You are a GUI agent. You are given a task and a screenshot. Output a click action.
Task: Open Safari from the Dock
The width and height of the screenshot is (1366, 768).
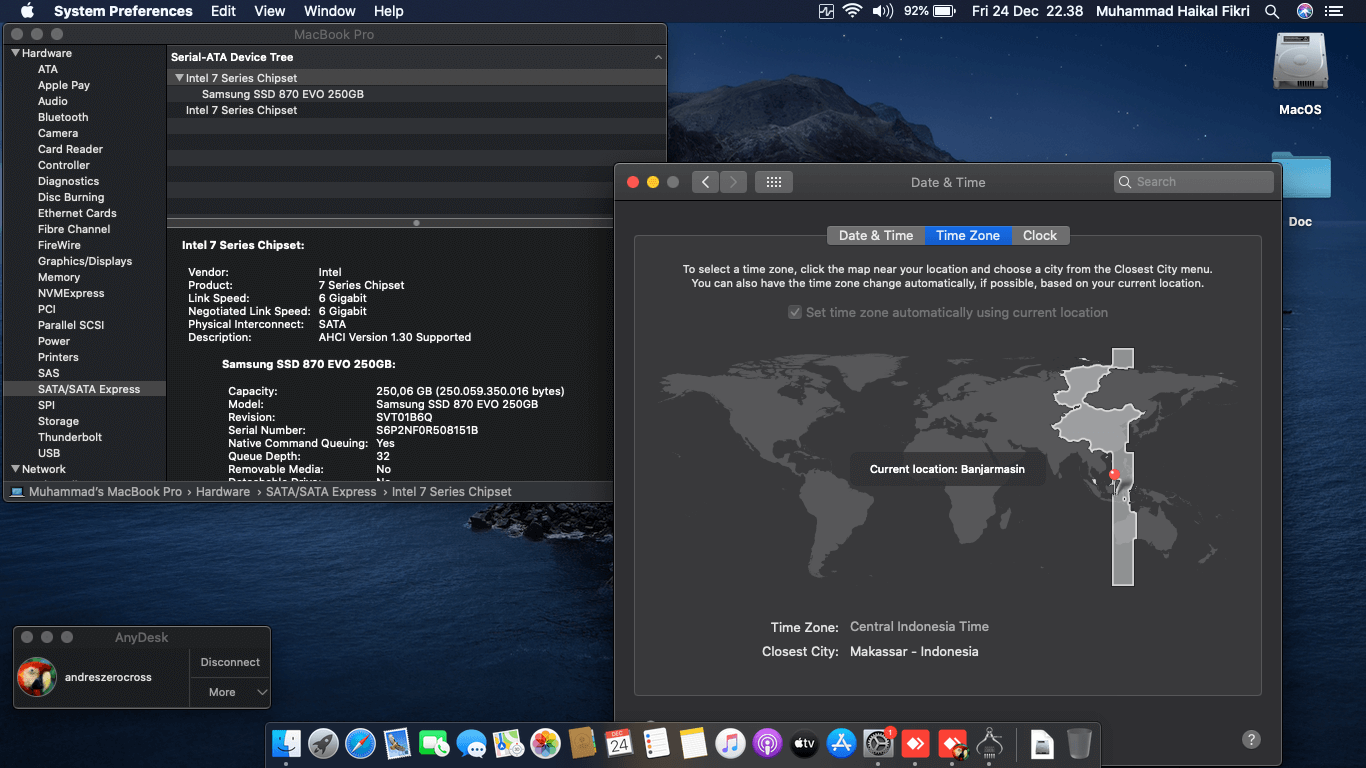pyautogui.click(x=360, y=743)
